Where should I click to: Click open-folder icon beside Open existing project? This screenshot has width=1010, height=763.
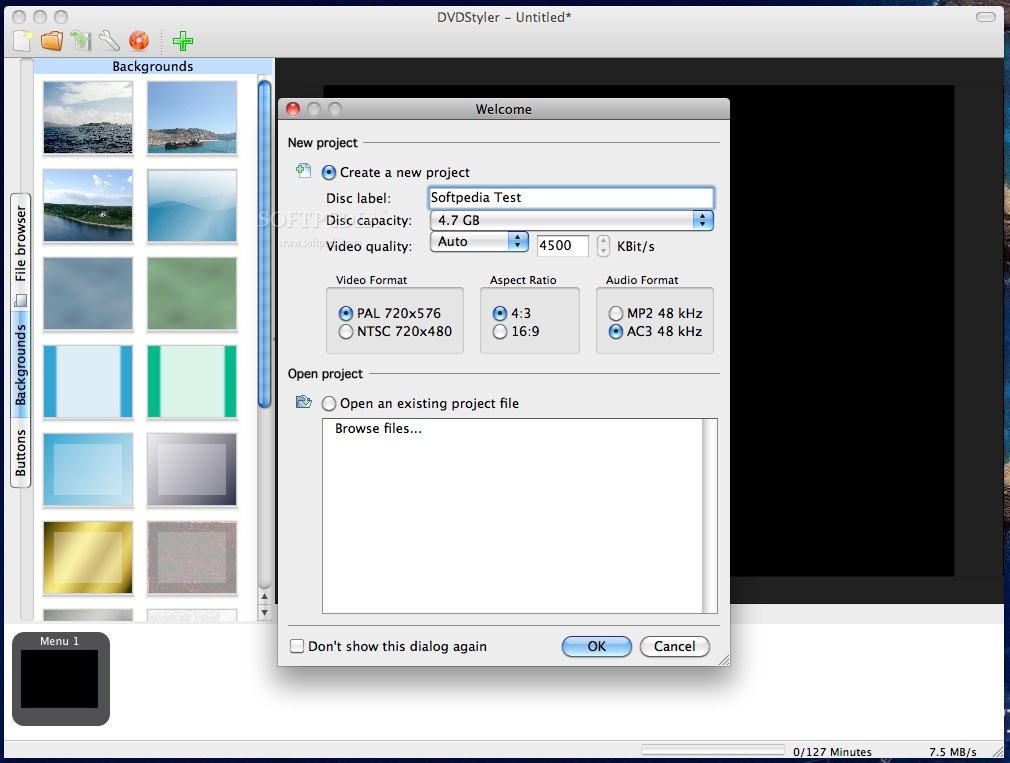click(303, 402)
